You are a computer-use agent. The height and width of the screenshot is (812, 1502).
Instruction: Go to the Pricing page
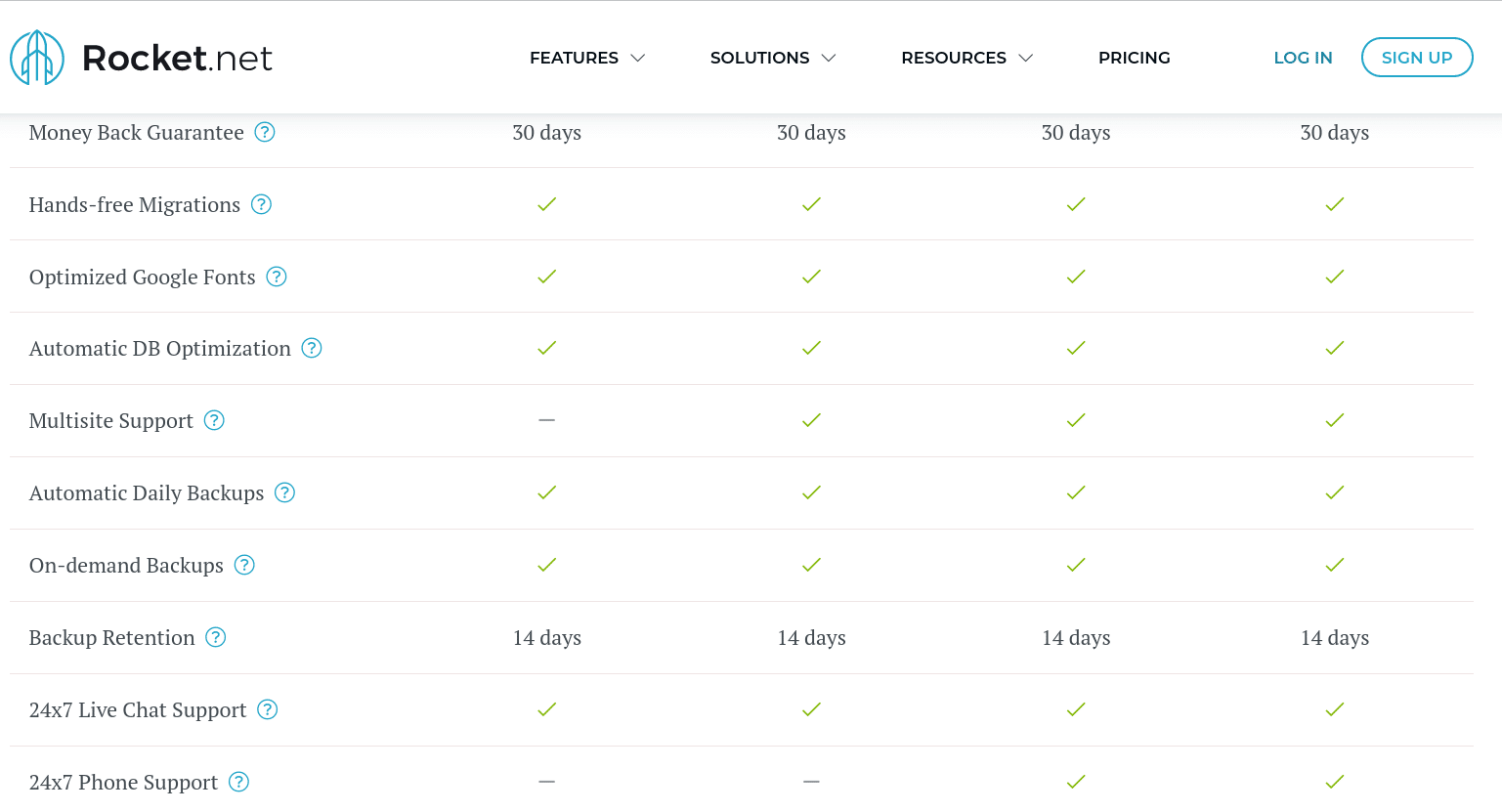[1134, 58]
